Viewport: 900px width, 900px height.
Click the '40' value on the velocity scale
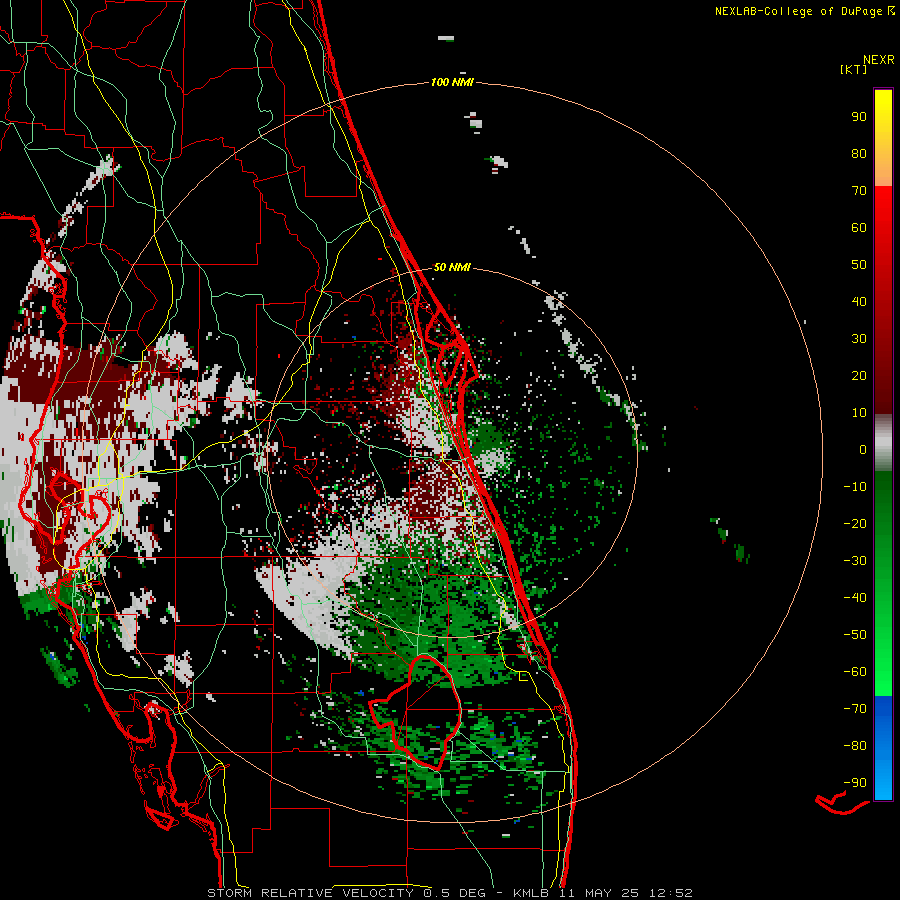click(859, 301)
